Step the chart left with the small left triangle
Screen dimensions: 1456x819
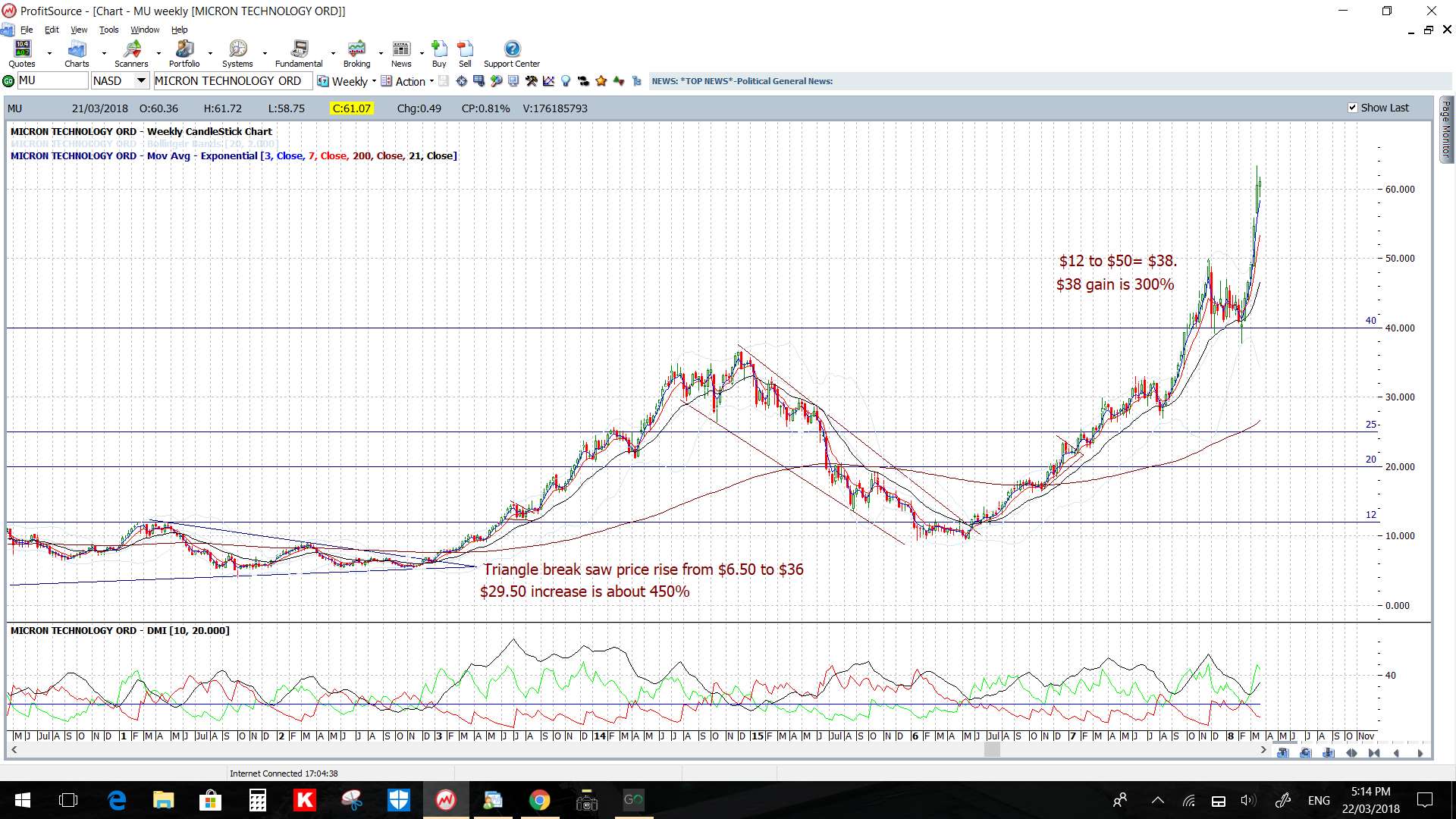point(1396,753)
